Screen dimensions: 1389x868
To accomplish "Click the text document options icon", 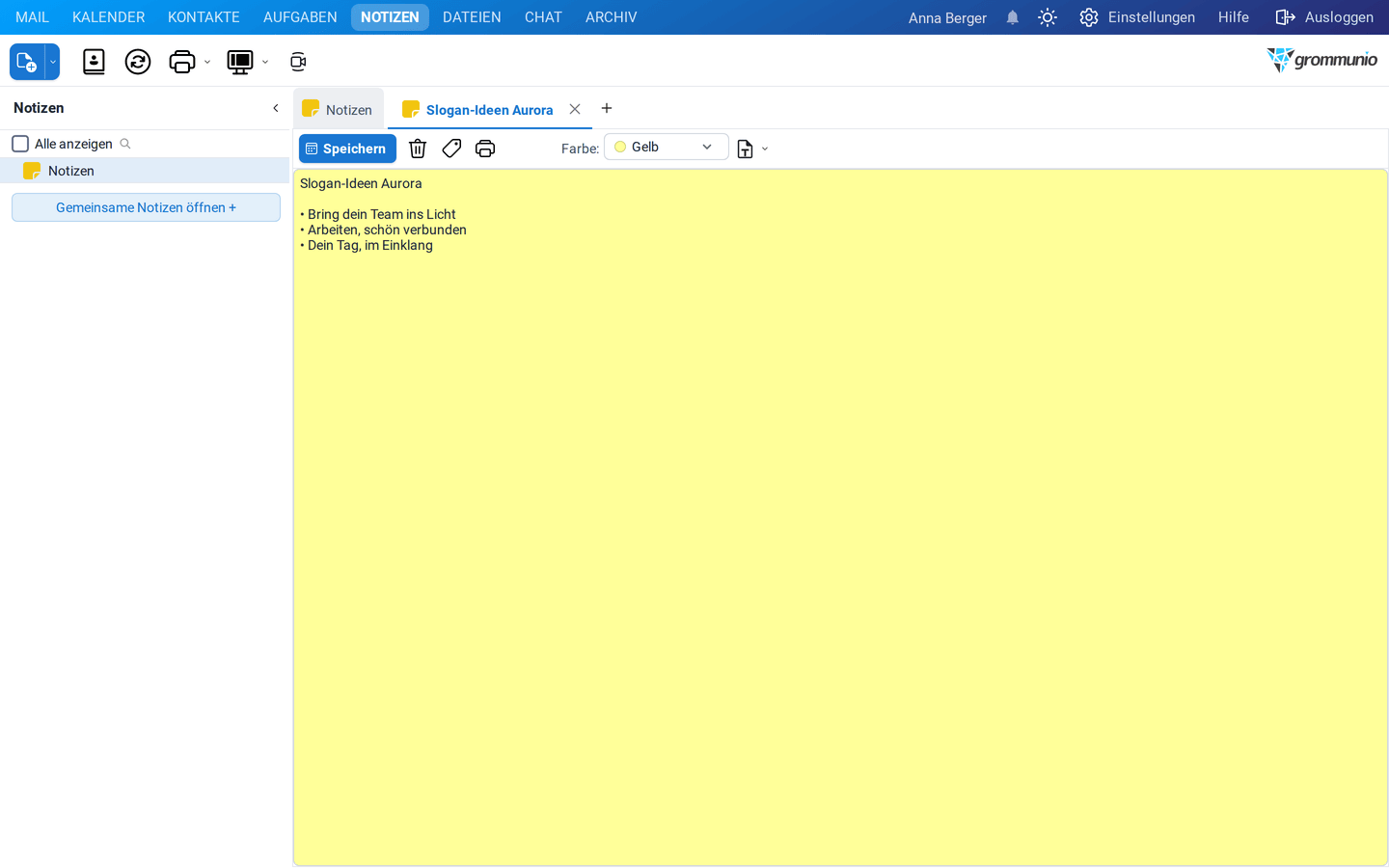I will coord(745,149).
